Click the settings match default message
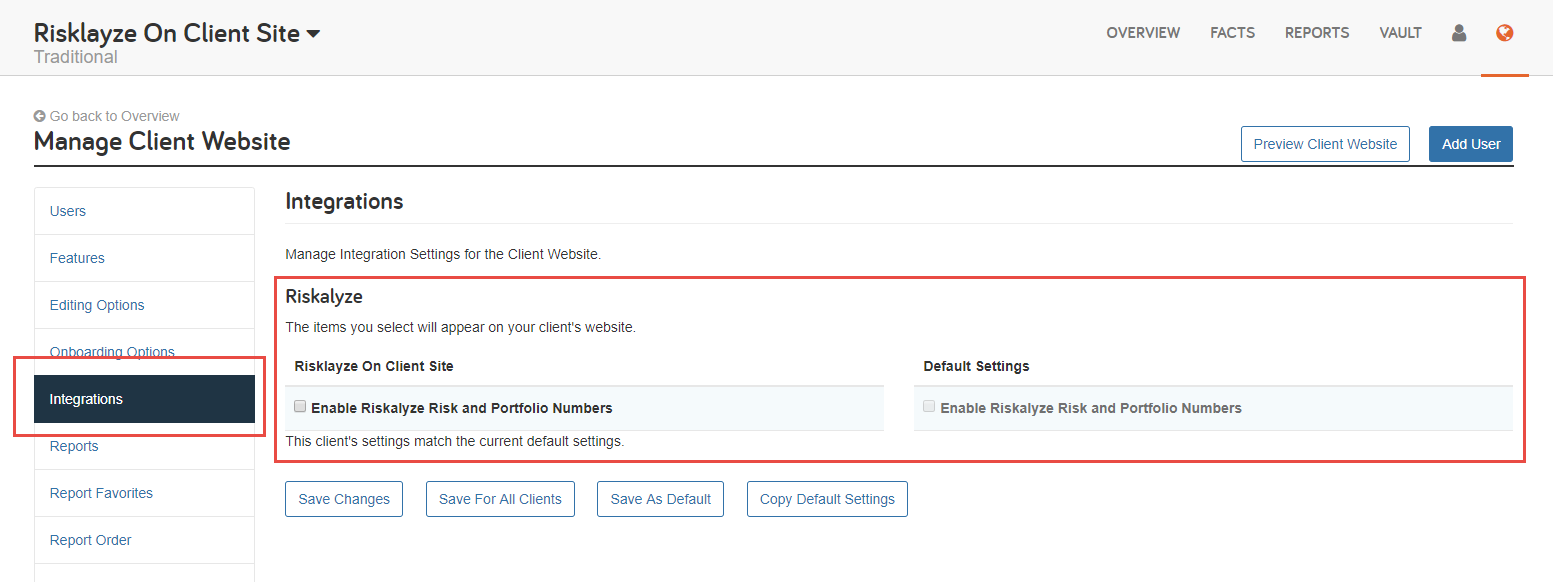 (455, 441)
